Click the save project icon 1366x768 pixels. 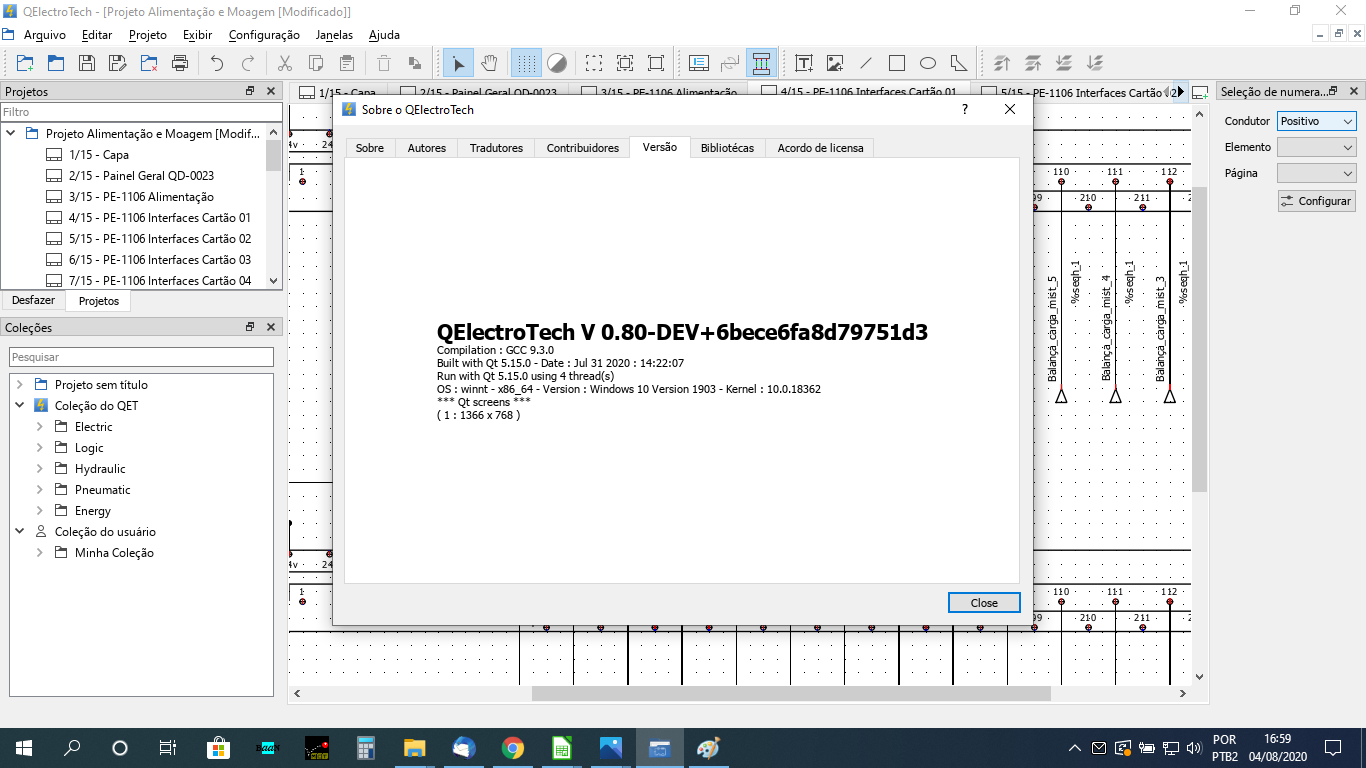coord(87,63)
